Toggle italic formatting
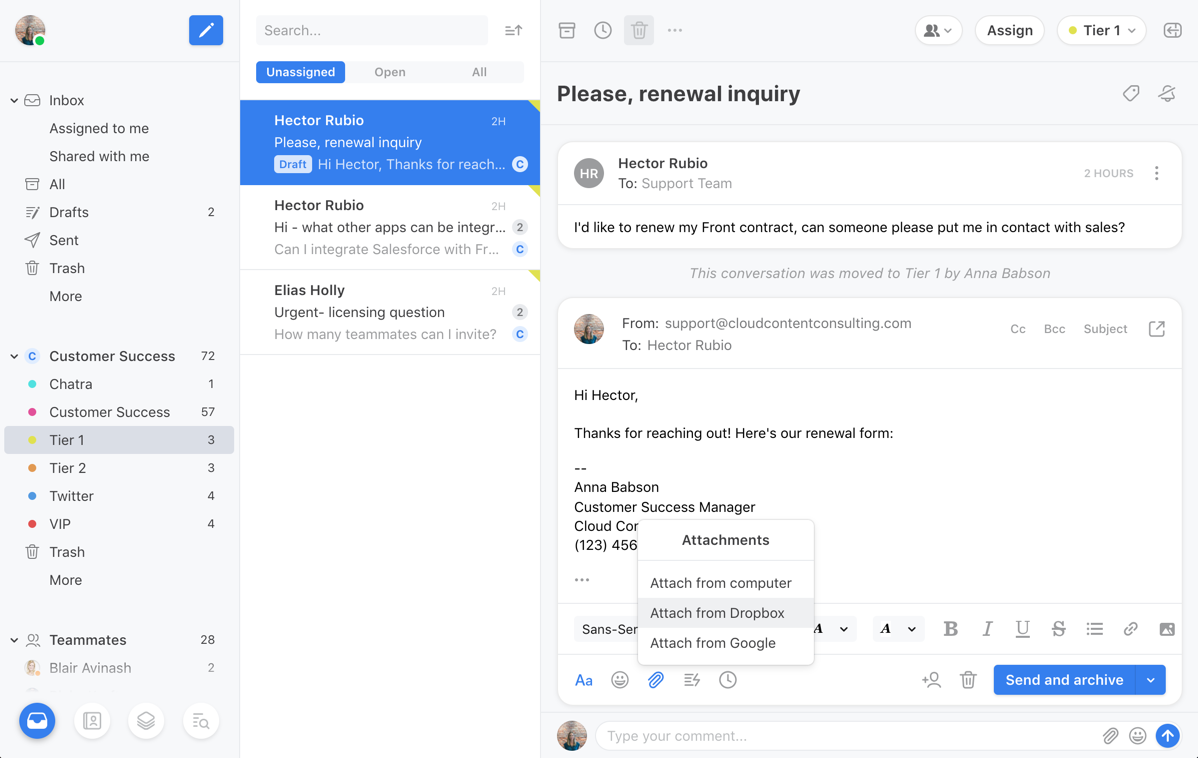1198x758 pixels. coord(987,629)
